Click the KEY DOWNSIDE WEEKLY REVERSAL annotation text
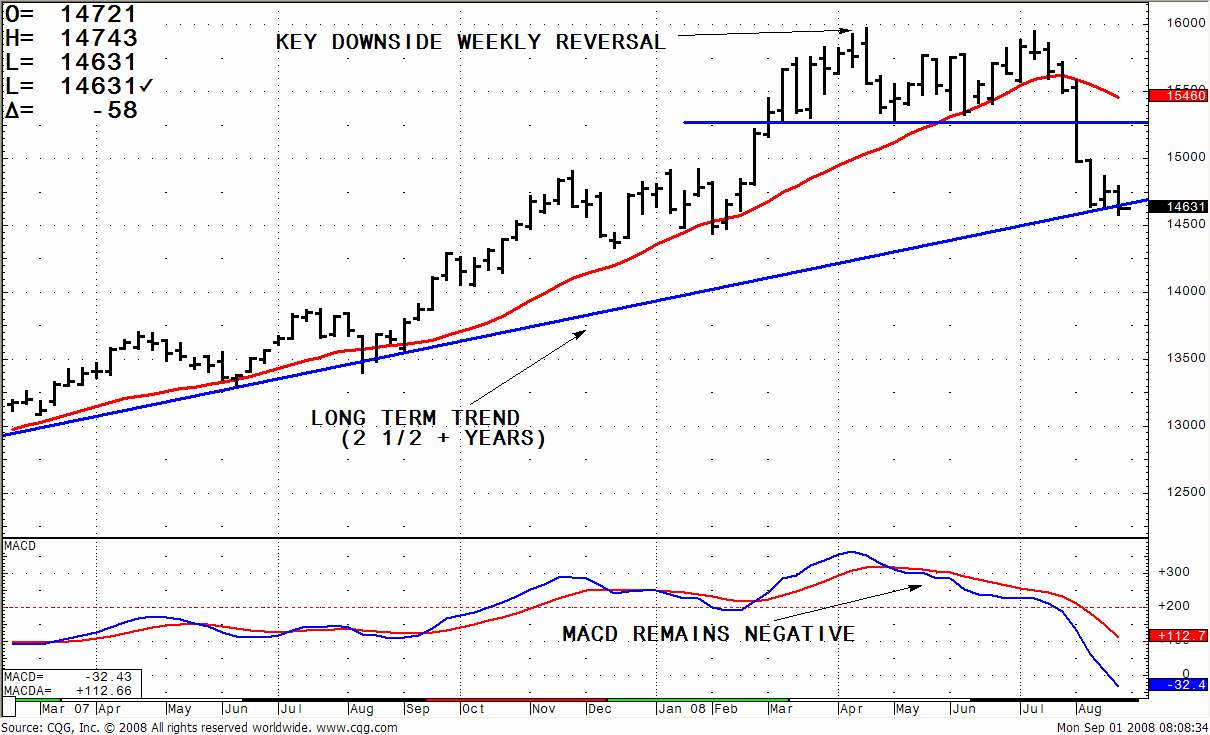1210x735 pixels. coord(470,42)
